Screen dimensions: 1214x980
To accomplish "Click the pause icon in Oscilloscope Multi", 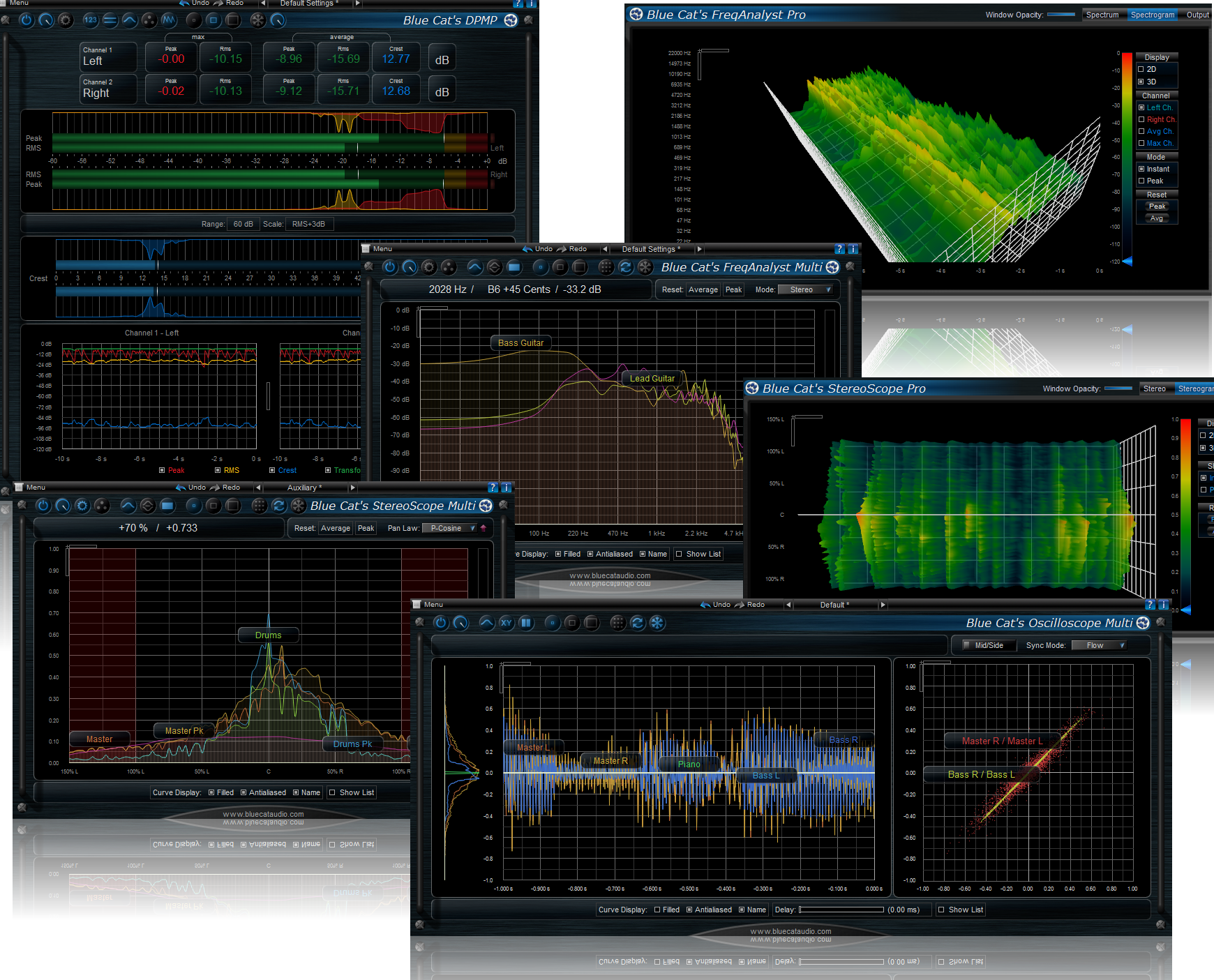I will point(526,623).
